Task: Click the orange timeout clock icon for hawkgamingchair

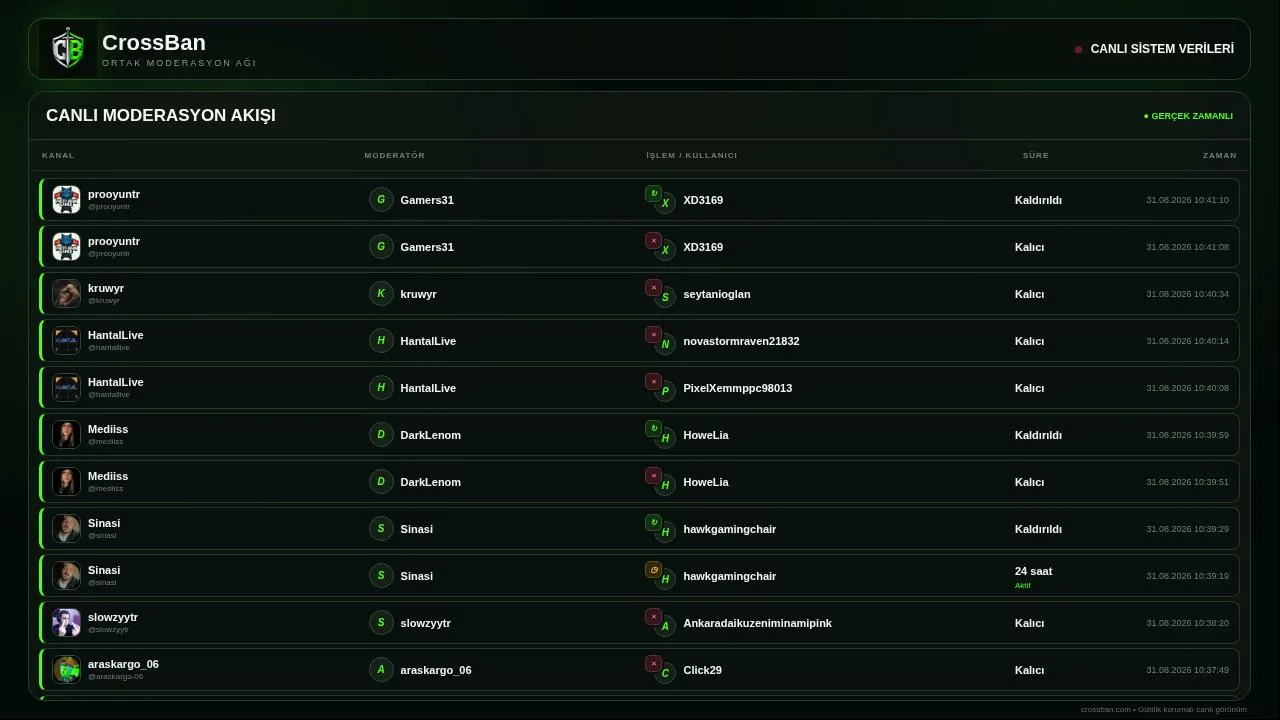Action: click(653, 569)
